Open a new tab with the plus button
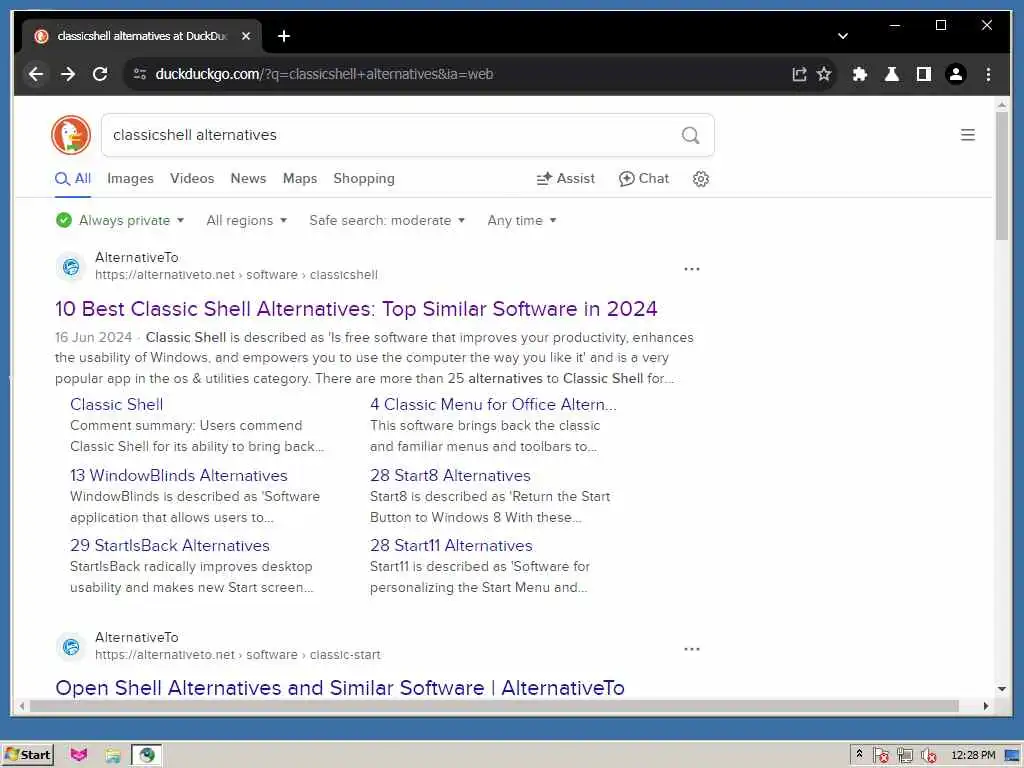 283,36
